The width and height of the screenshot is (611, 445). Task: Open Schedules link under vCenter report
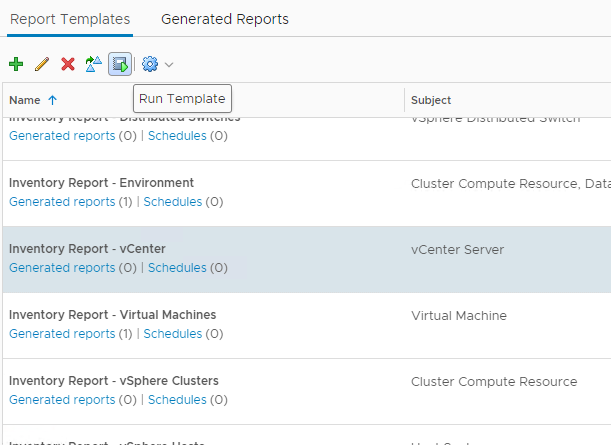click(177, 268)
